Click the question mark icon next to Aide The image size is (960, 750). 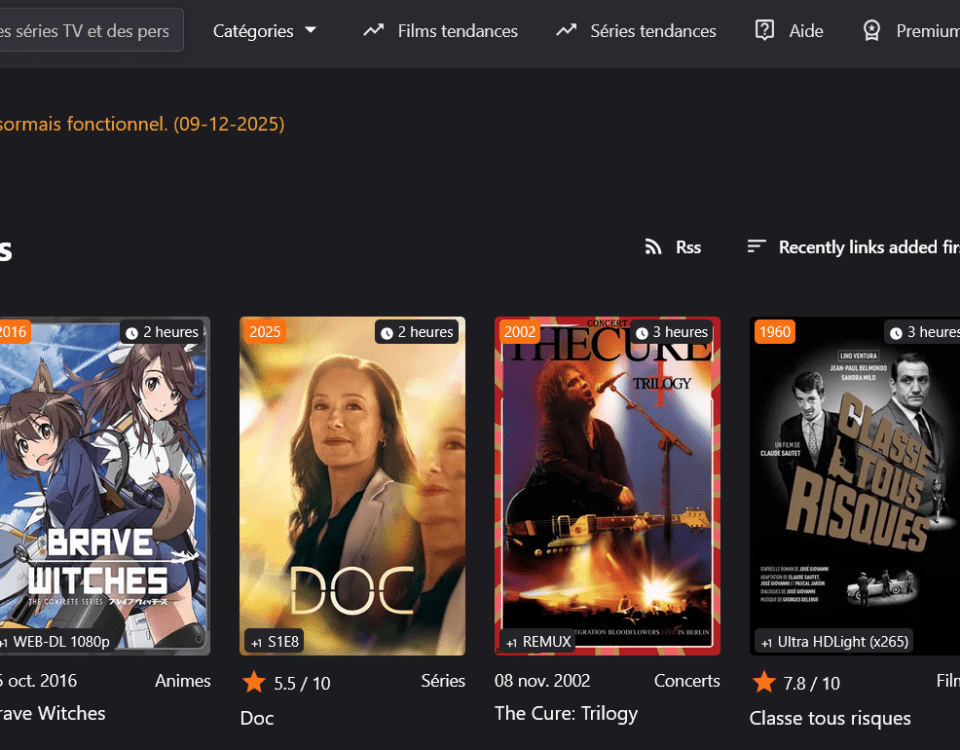coord(763,30)
